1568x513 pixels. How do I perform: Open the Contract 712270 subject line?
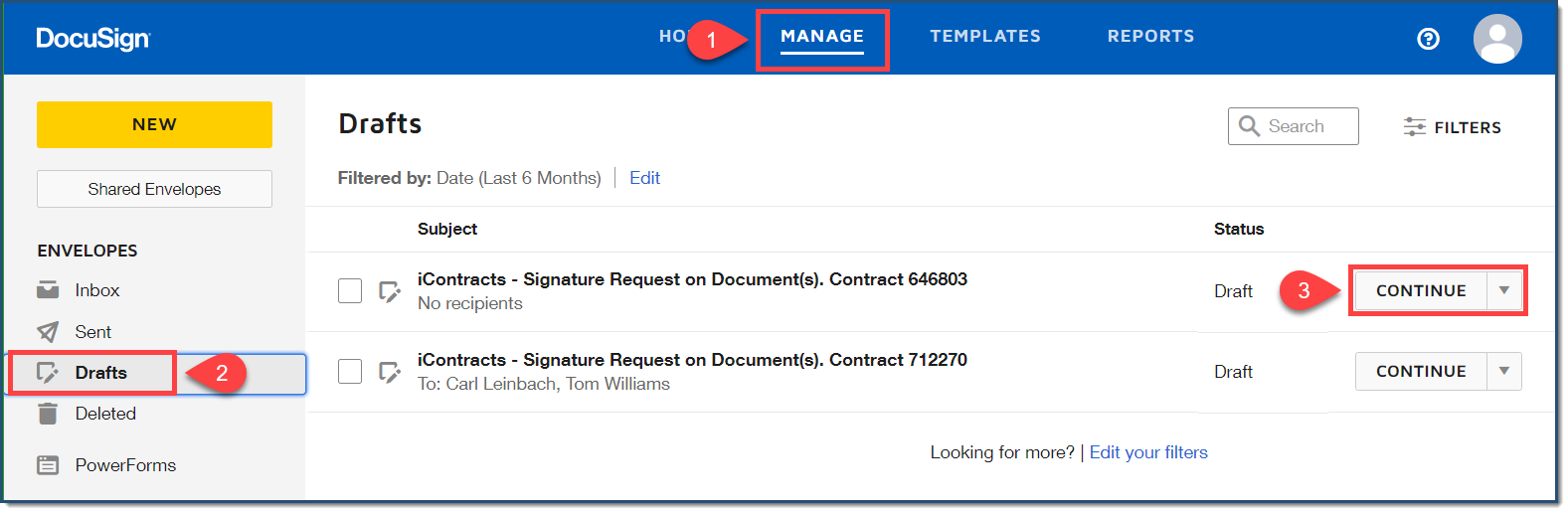(692, 360)
